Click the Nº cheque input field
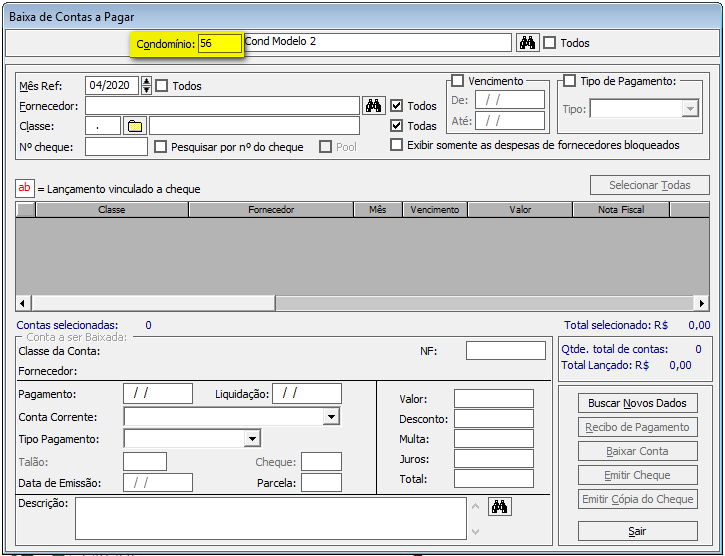This screenshot has height=556, width=725. (x=116, y=147)
